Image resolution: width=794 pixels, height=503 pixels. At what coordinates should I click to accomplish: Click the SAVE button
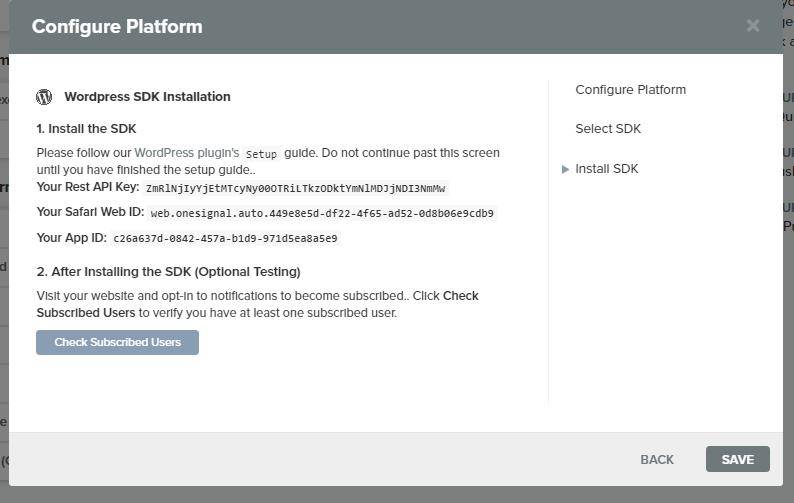(x=738, y=459)
